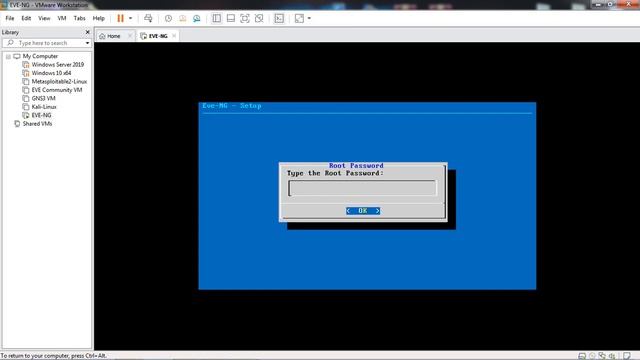Select My Computer in the library
This screenshot has width=640, height=360.
40,56
